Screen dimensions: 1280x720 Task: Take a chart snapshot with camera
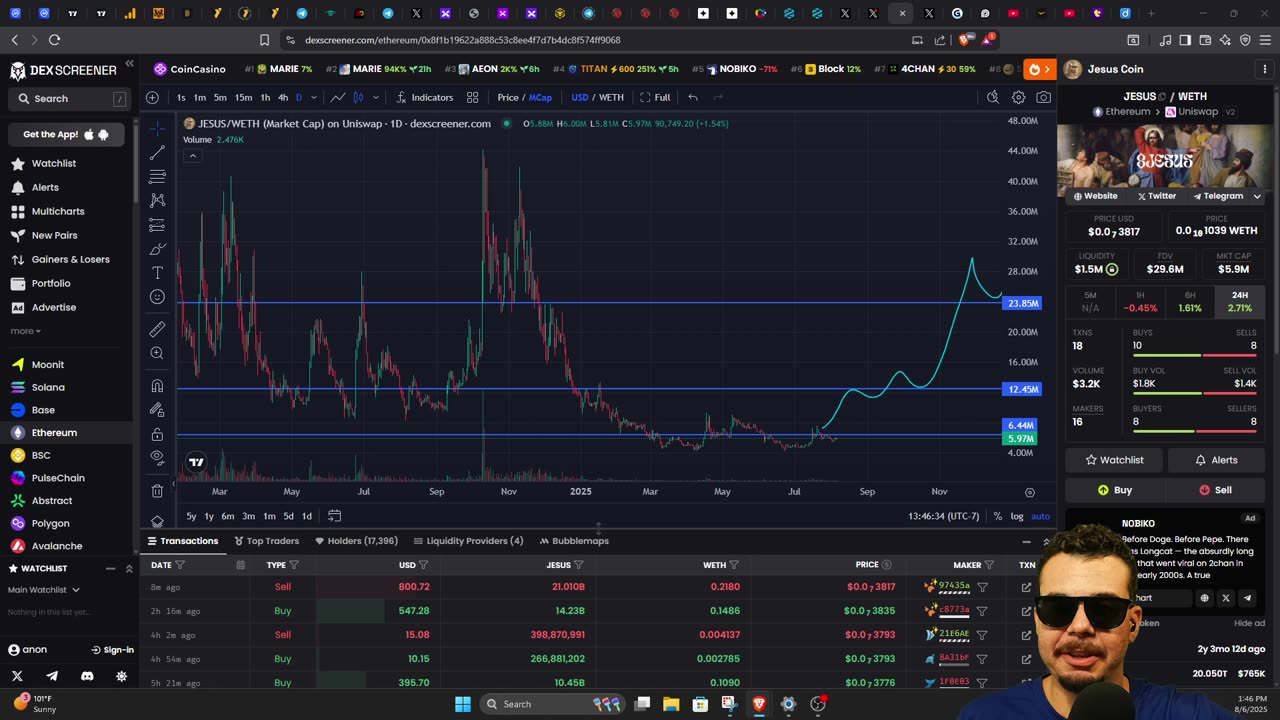coord(1044,97)
